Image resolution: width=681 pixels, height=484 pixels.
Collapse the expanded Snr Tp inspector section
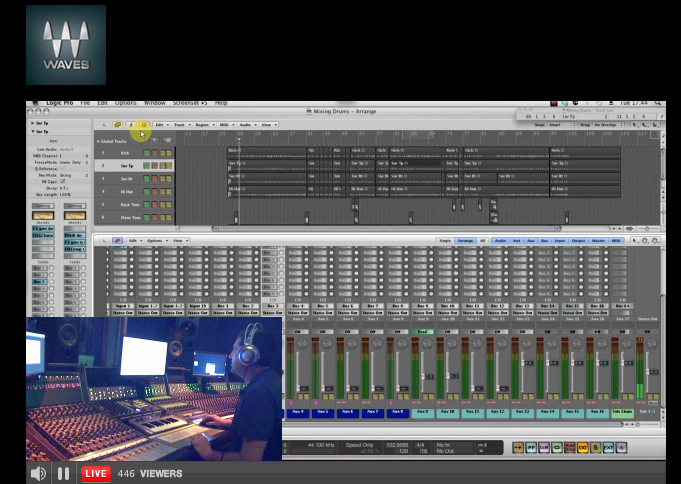pos(33,131)
